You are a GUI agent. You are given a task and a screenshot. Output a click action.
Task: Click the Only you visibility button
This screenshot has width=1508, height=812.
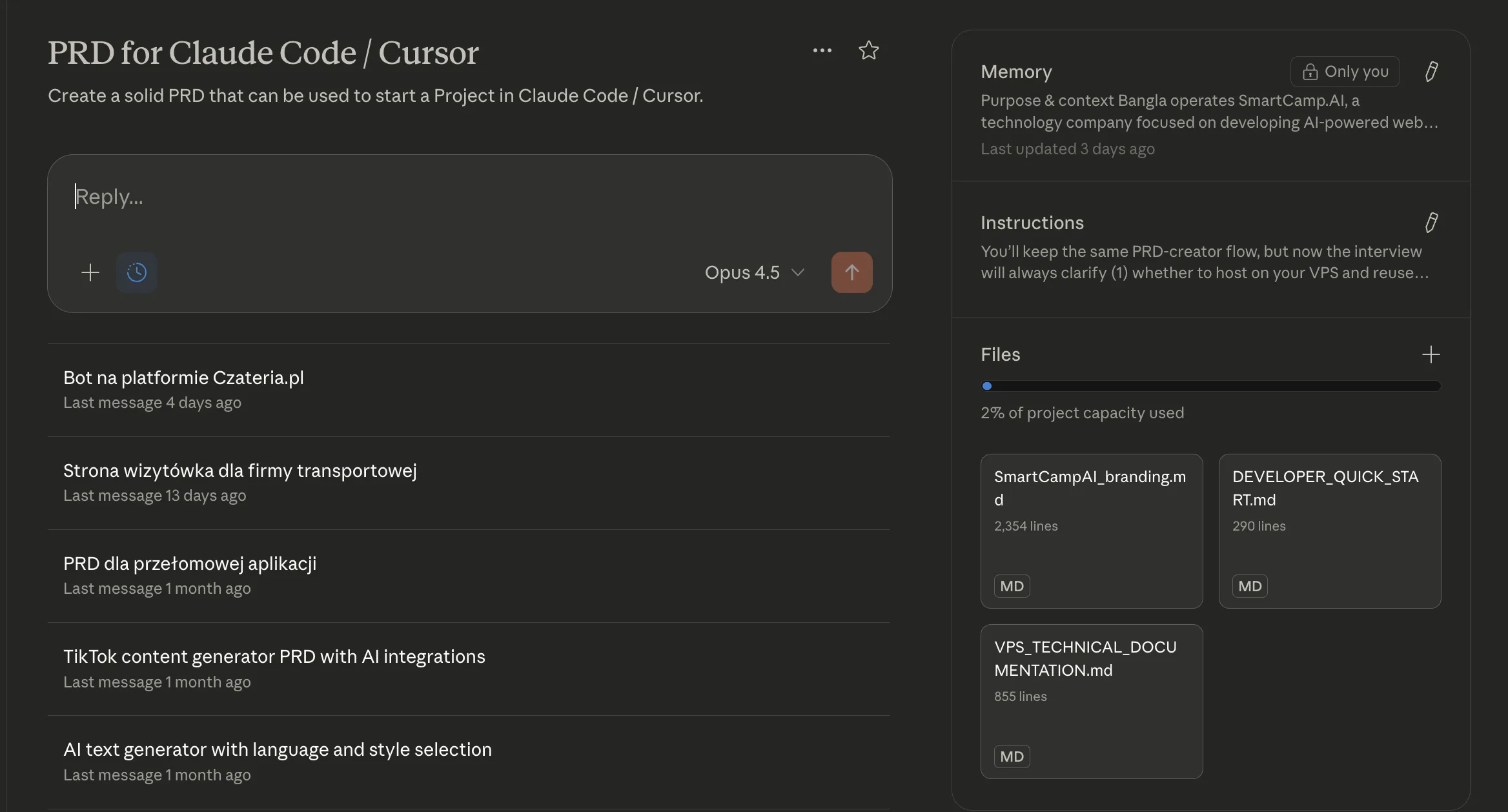[x=1345, y=72]
